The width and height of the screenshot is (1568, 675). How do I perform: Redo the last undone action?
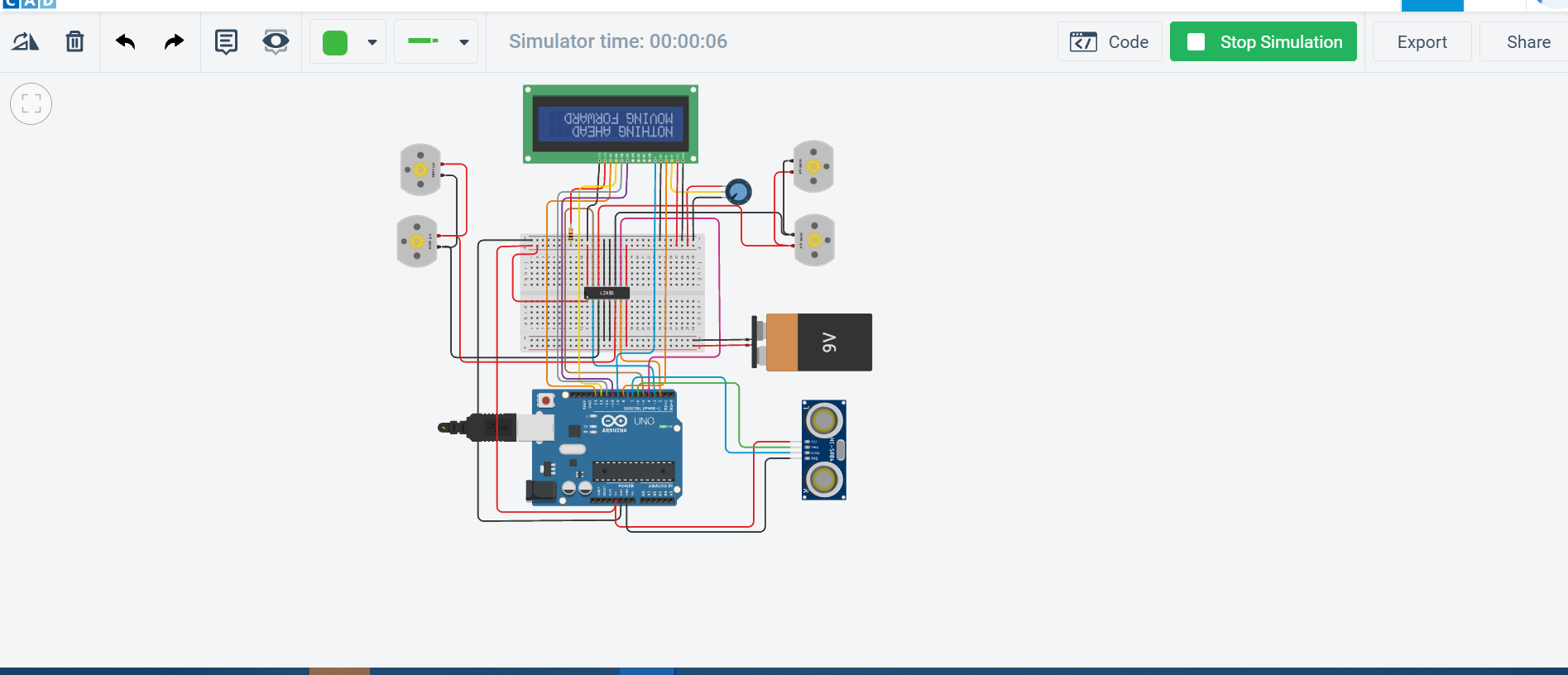[174, 41]
